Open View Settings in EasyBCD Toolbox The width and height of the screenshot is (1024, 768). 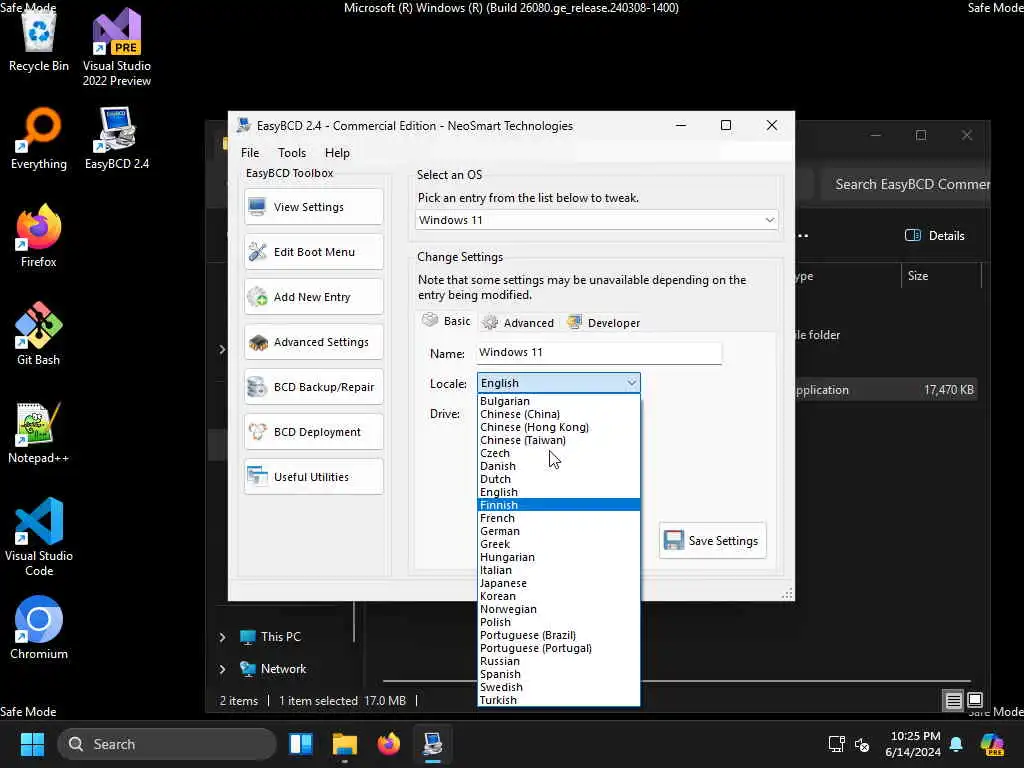click(314, 207)
